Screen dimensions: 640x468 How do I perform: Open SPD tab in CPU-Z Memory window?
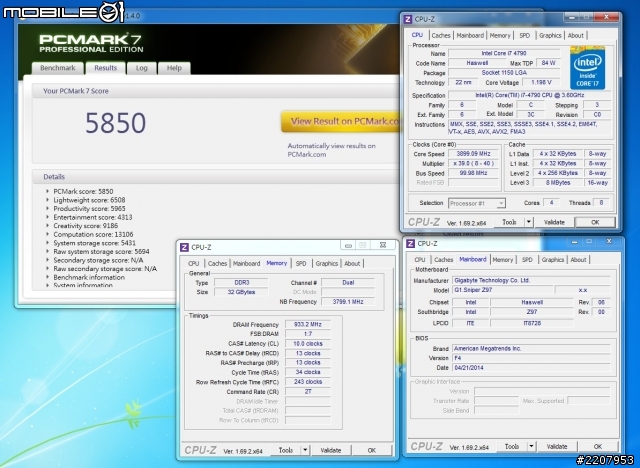pos(301,264)
